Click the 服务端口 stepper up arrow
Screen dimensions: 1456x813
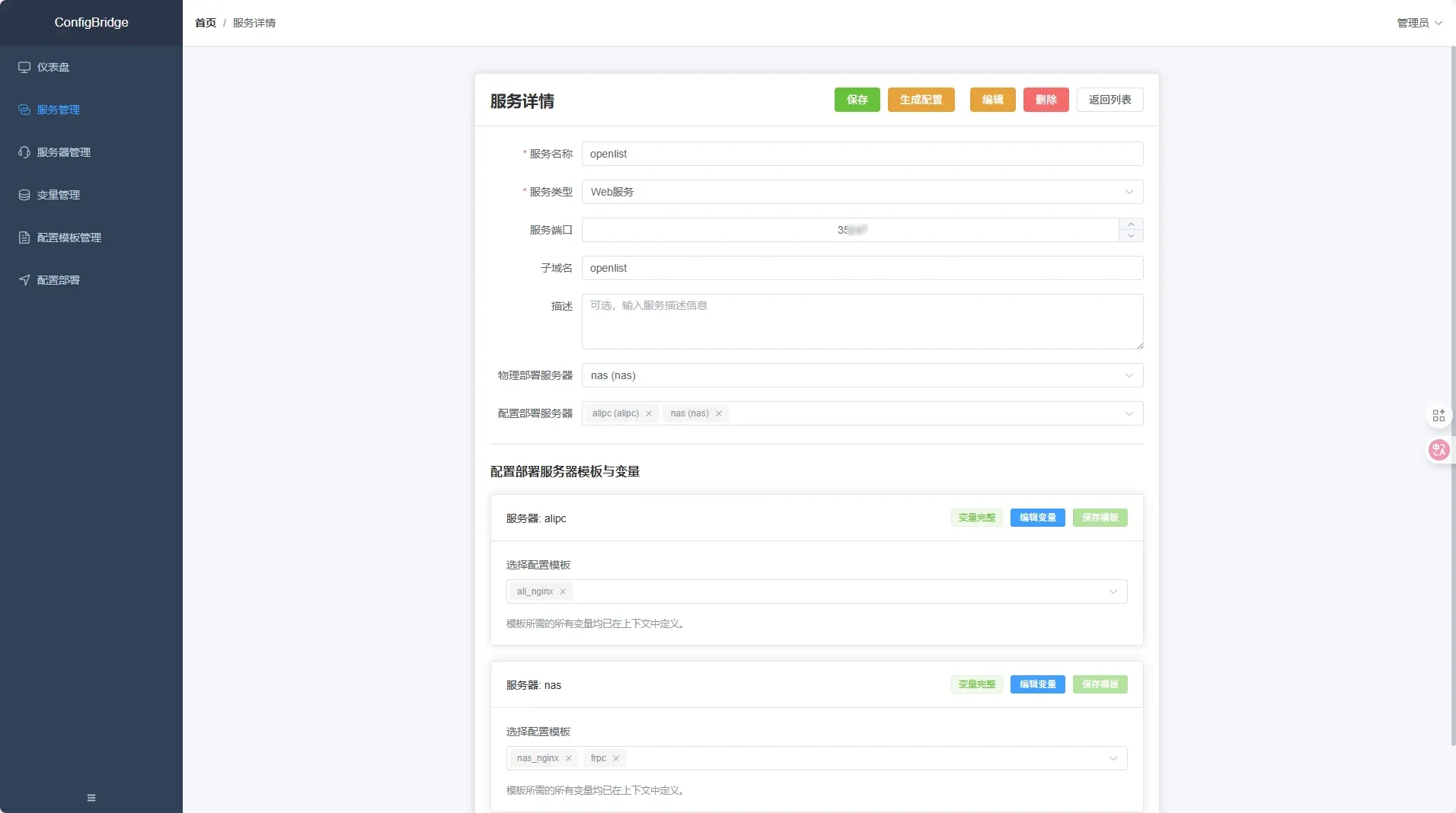(x=1131, y=224)
